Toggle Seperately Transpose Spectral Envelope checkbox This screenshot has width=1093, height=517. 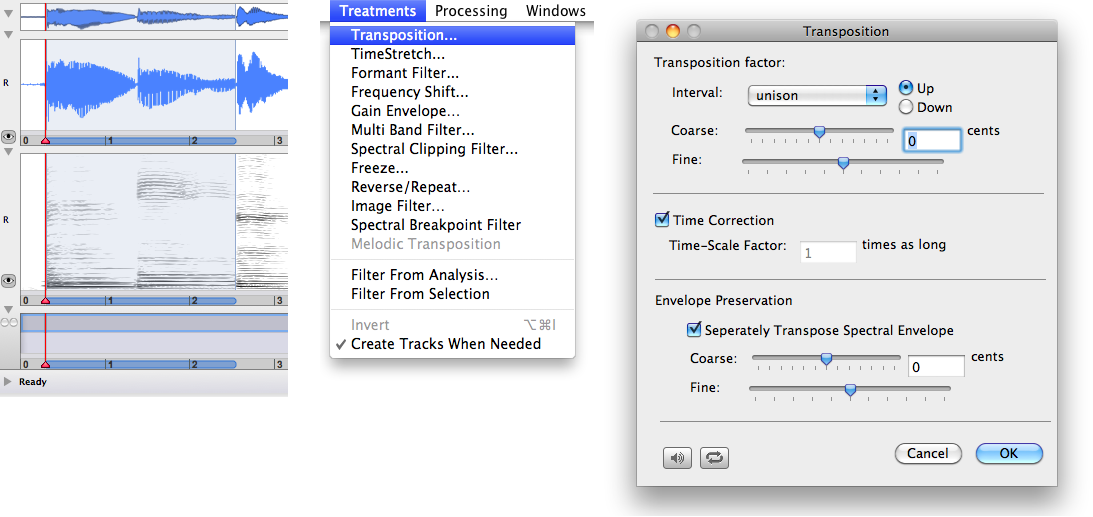(694, 330)
